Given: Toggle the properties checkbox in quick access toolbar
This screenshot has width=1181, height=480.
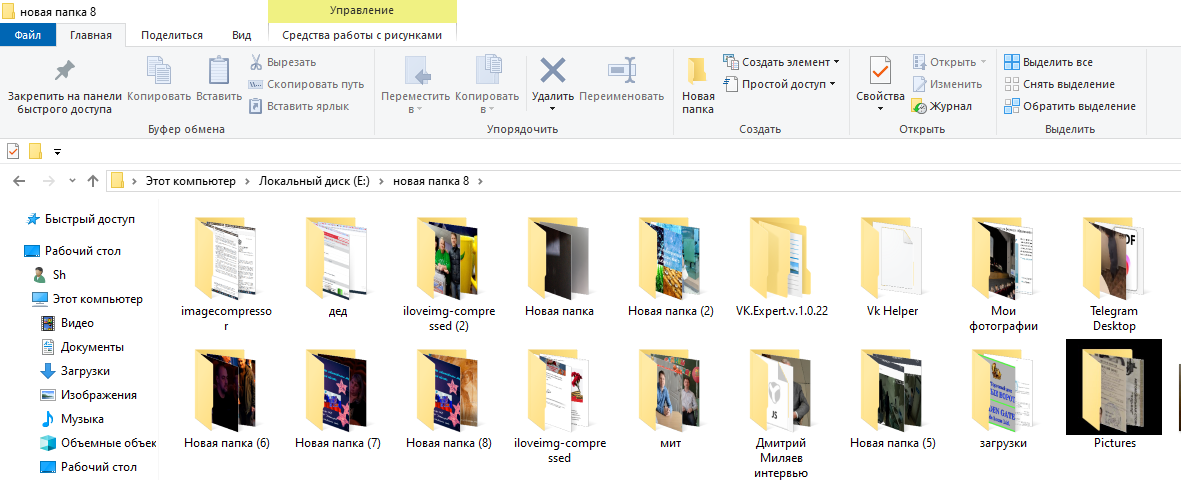Looking at the screenshot, I should pyautogui.click(x=13, y=152).
